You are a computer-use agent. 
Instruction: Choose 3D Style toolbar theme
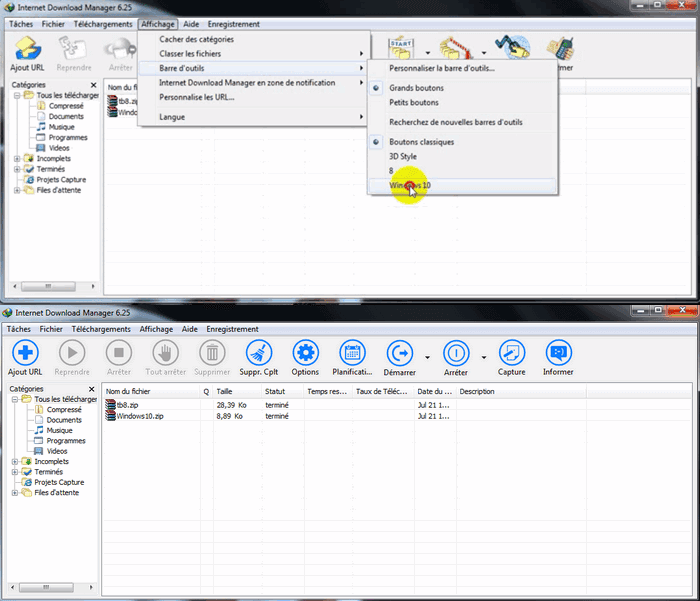click(403, 156)
